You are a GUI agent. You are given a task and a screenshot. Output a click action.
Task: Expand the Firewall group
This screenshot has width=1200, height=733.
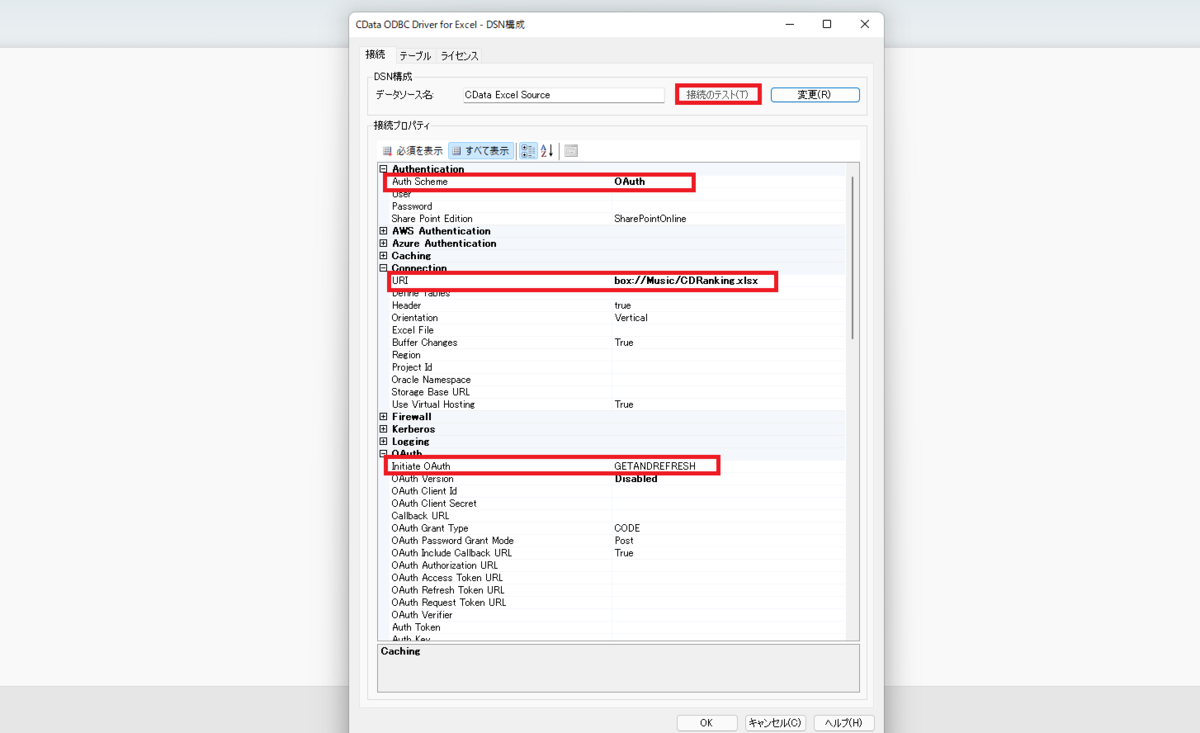(x=383, y=416)
